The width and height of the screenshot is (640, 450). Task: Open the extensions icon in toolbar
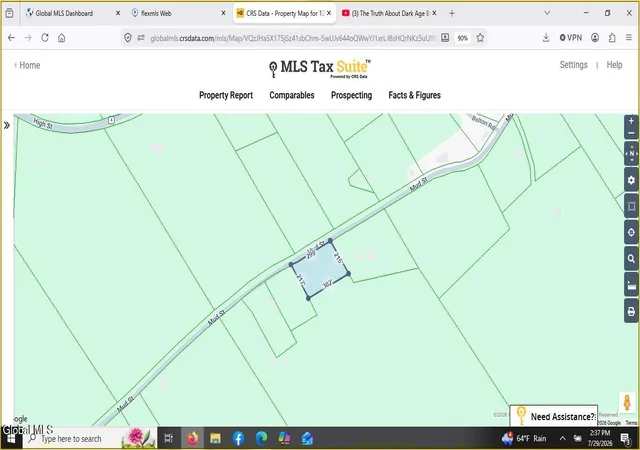[x=612, y=38]
